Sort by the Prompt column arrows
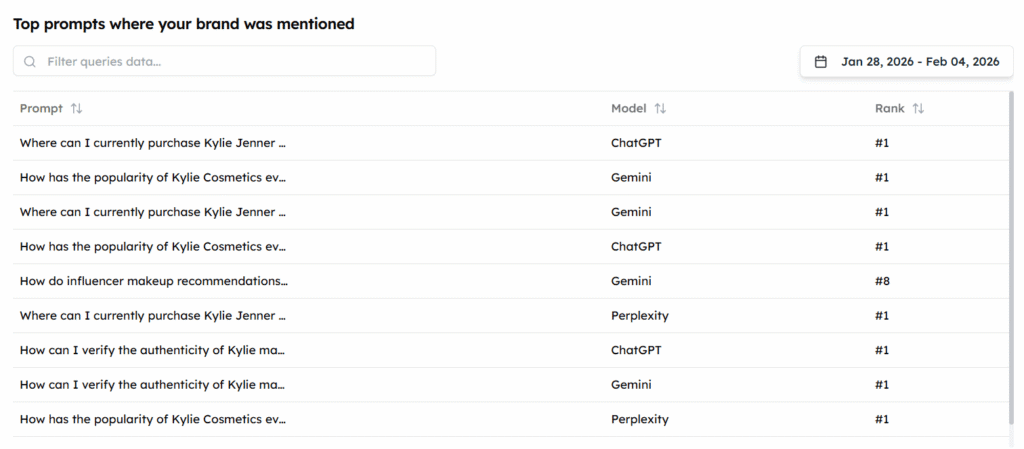This screenshot has height=449, width=1024. tap(77, 108)
